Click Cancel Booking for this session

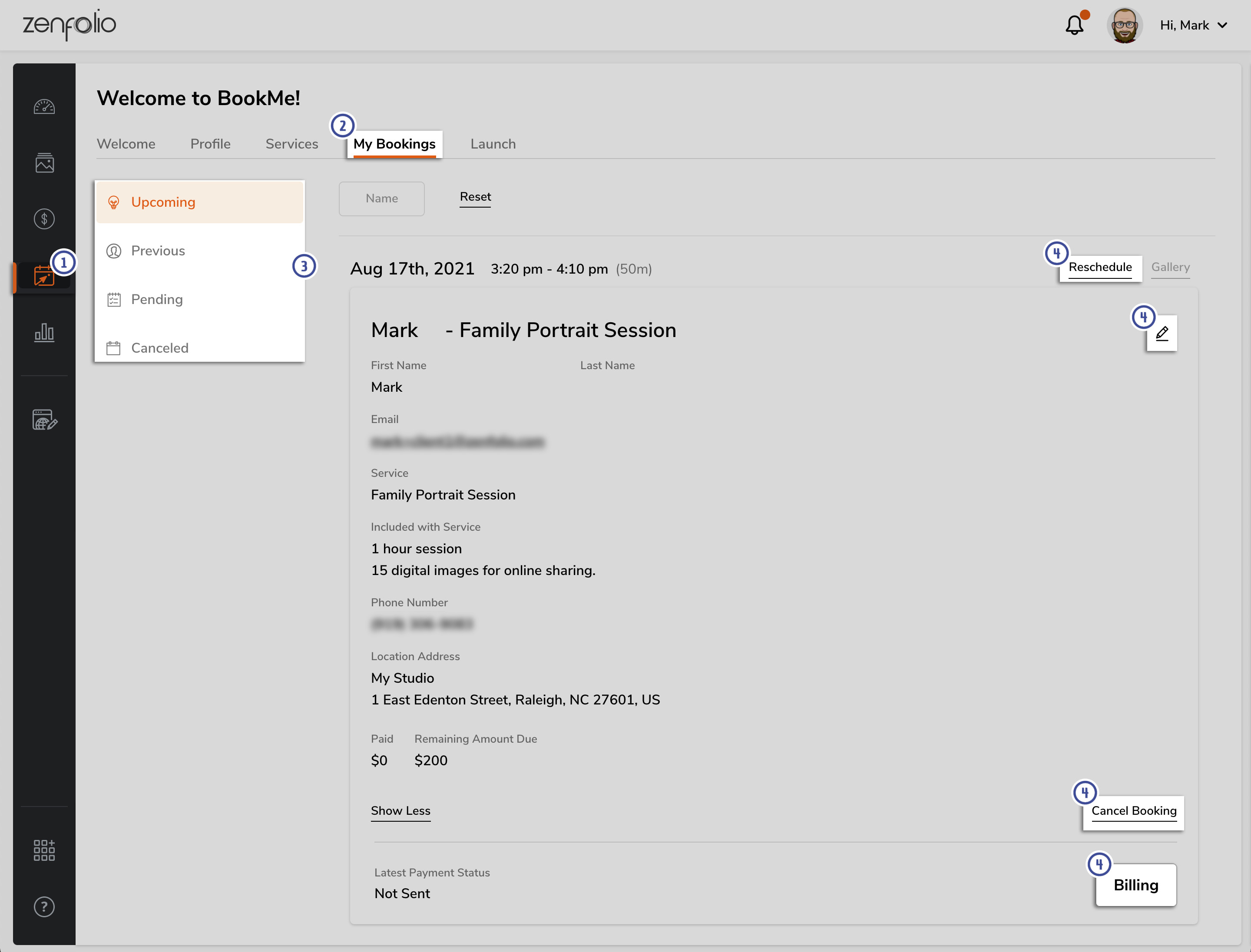coord(1134,811)
